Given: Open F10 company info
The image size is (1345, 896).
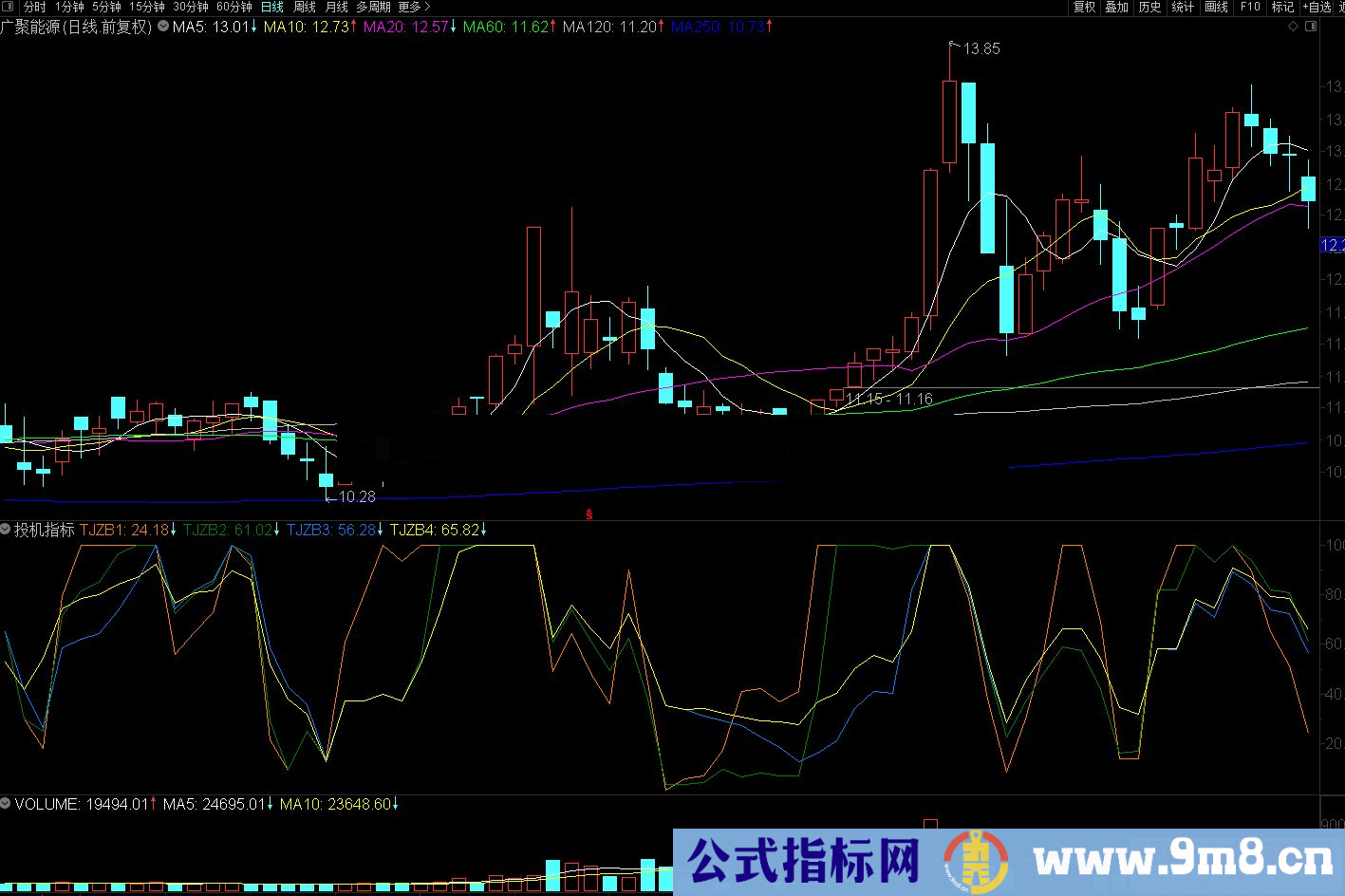Looking at the screenshot, I should 1250,7.
